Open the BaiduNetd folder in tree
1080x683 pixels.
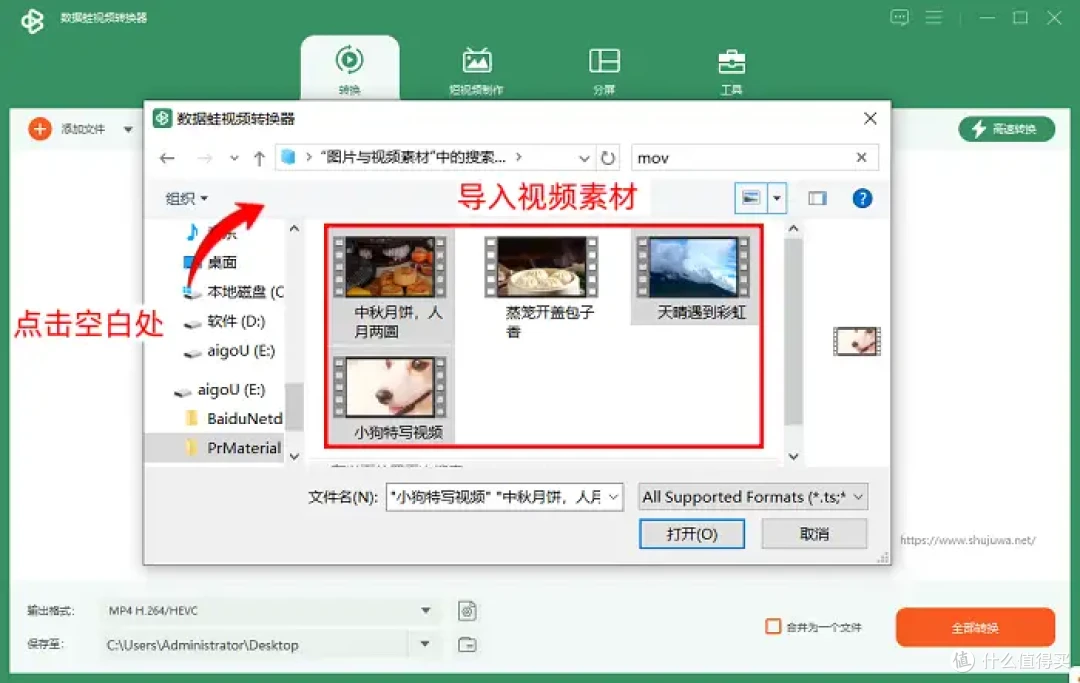pyautogui.click(x=234, y=419)
